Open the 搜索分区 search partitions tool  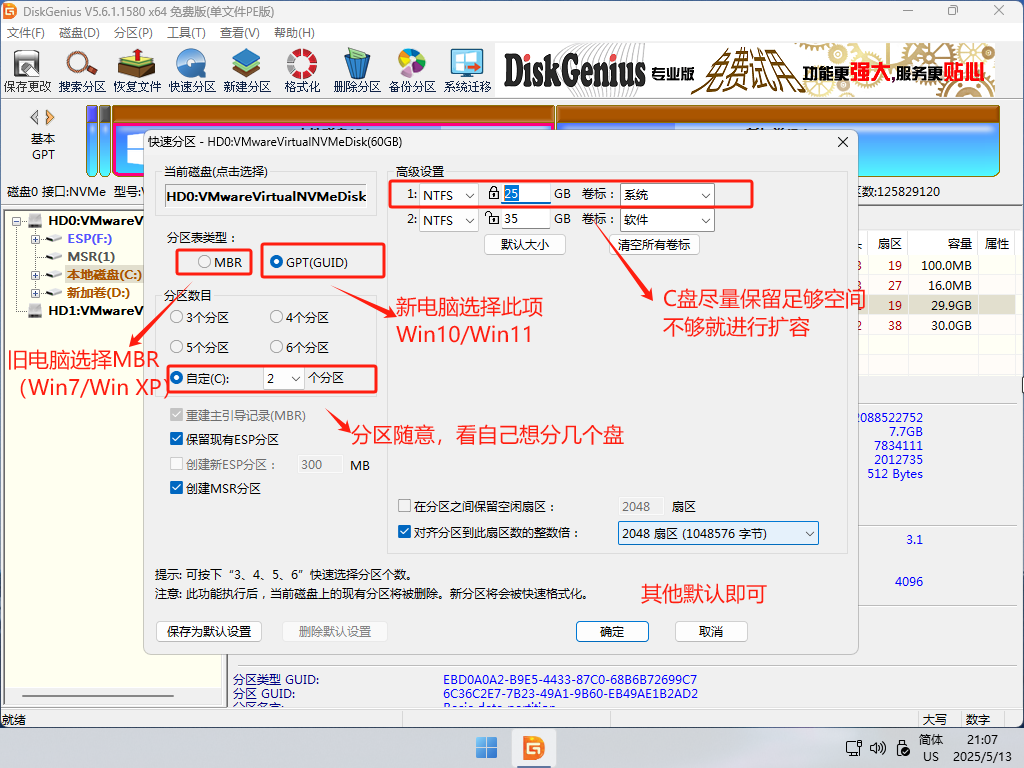pos(82,71)
